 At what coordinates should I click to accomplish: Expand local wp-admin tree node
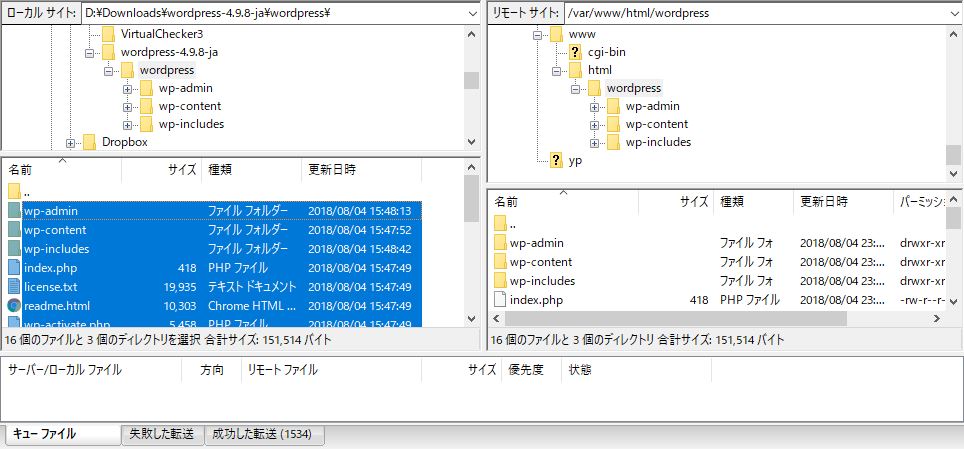(127, 89)
